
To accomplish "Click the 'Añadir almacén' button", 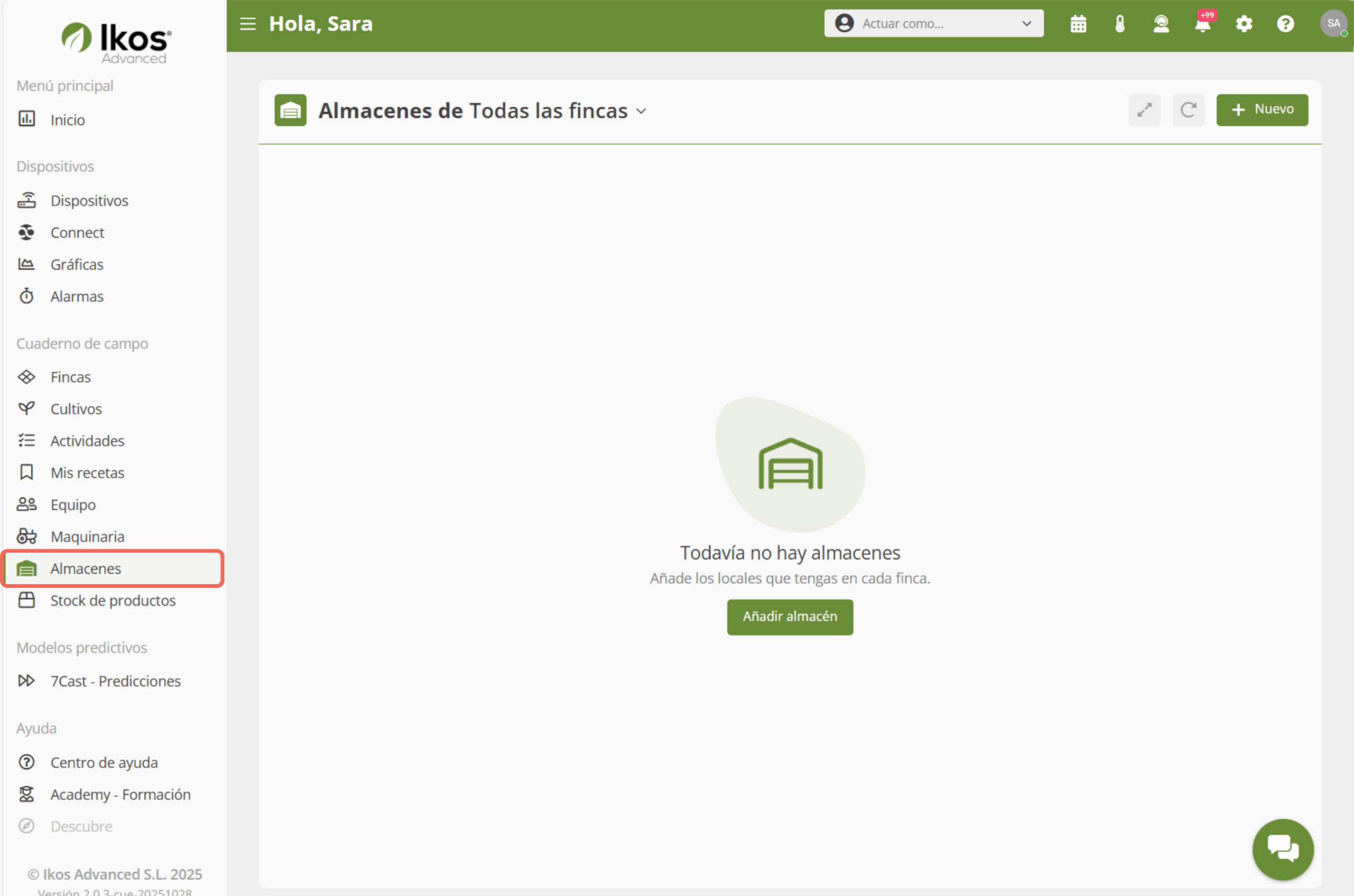I will 790,616.
